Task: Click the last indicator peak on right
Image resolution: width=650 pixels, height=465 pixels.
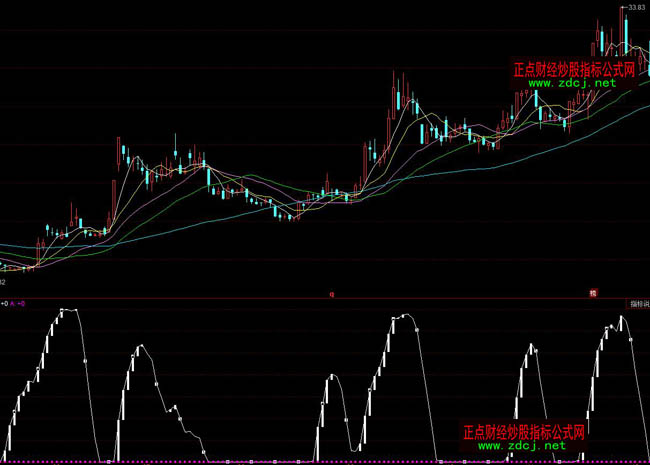Action: coord(621,318)
